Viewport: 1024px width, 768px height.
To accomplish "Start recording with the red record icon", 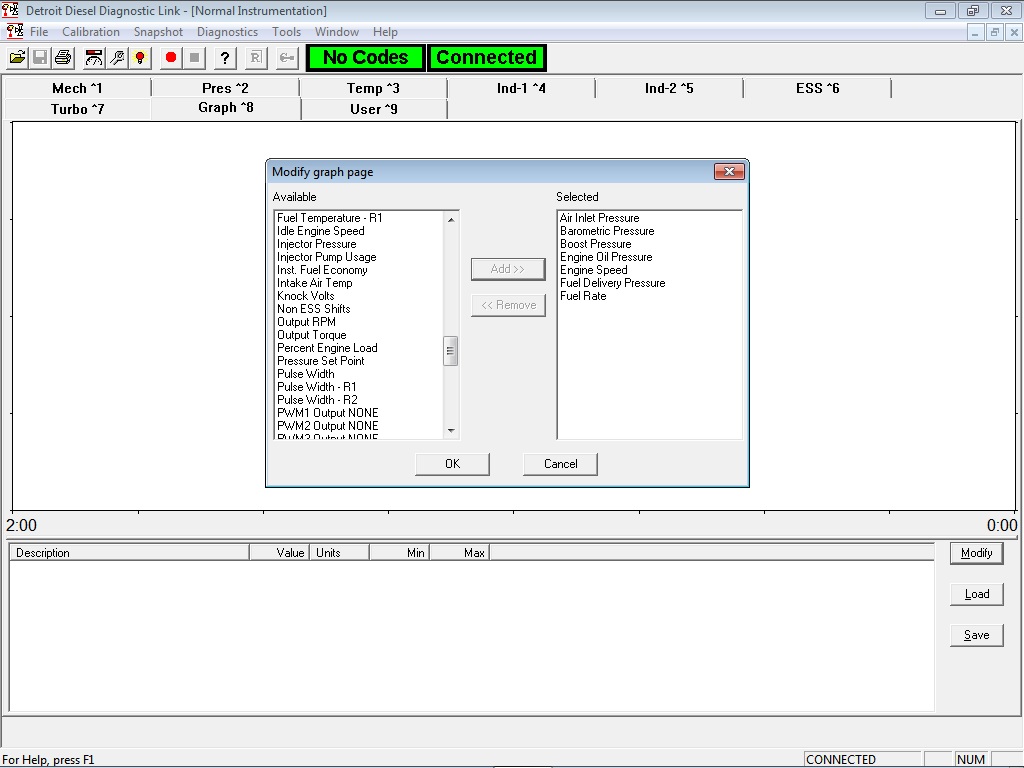I will 170,57.
